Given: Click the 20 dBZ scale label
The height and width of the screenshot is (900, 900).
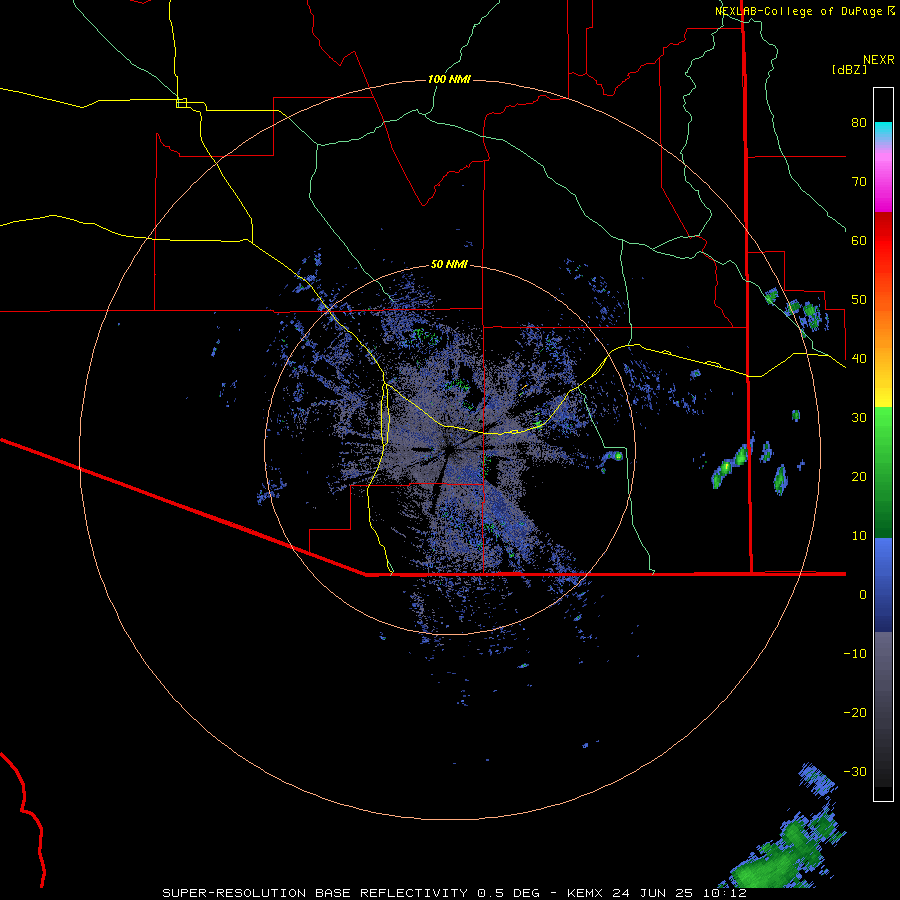Looking at the screenshot, I should pyautogui.click(x=859, y=476).
